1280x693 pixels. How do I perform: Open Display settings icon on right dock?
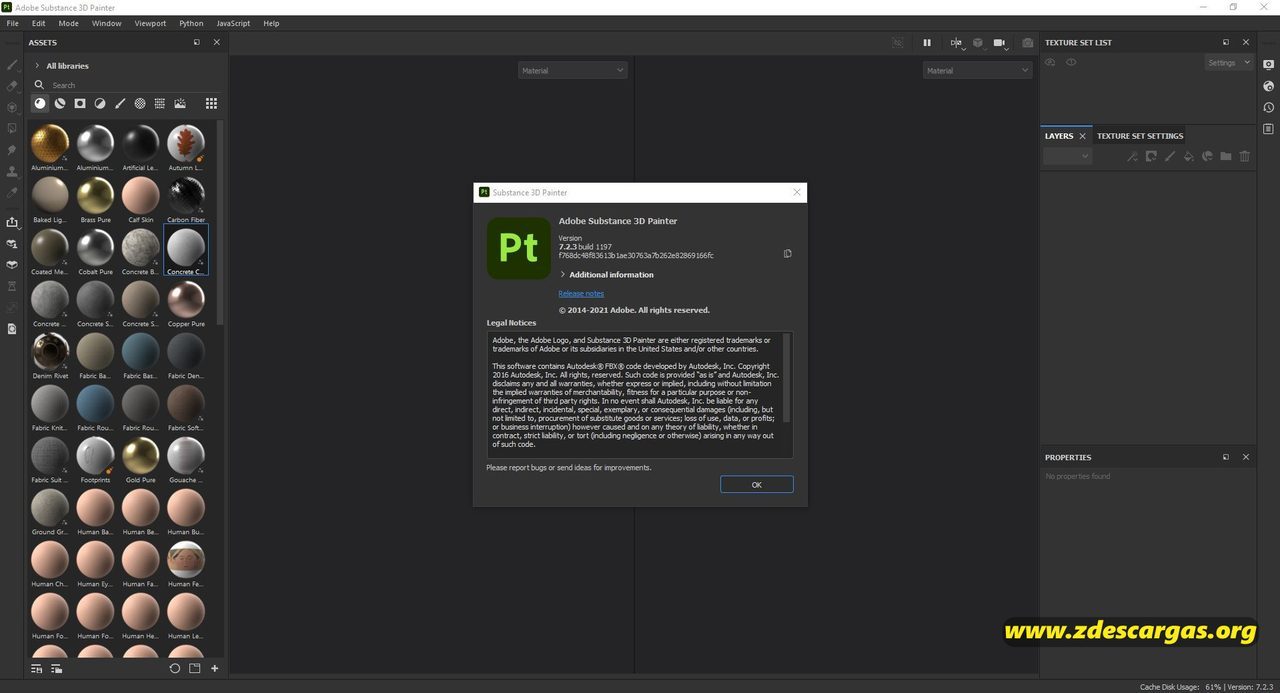click(1268, 65)
